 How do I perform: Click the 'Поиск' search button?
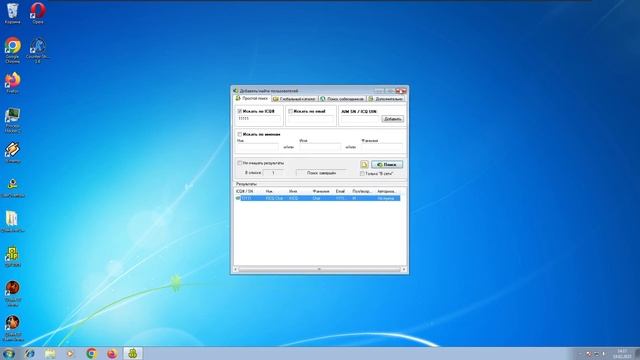pos(387,164)
